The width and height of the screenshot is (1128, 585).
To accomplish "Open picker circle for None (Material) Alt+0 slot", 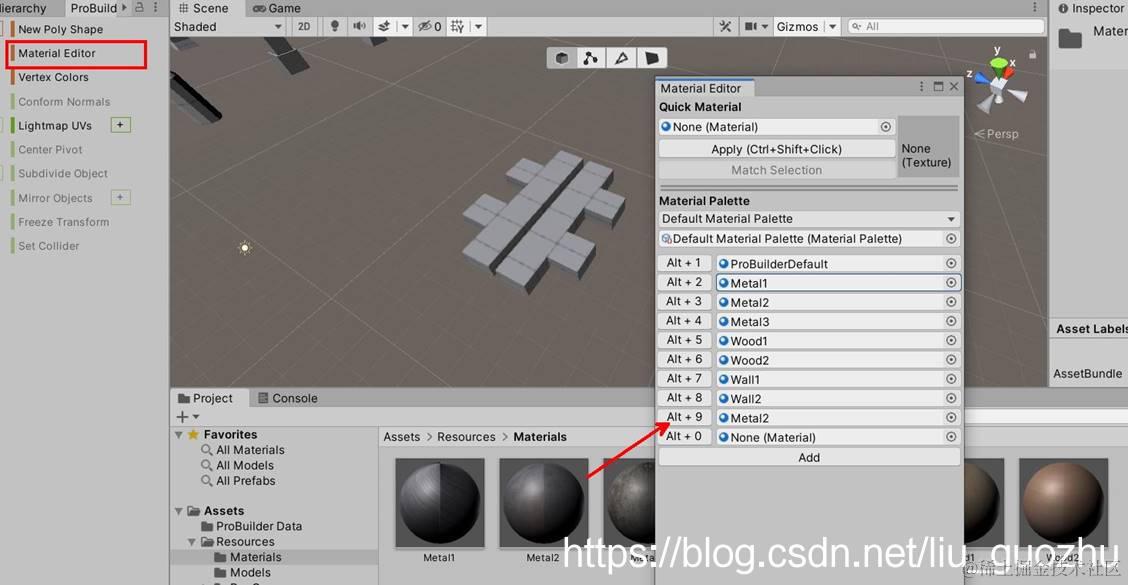I will coord(951,437).
